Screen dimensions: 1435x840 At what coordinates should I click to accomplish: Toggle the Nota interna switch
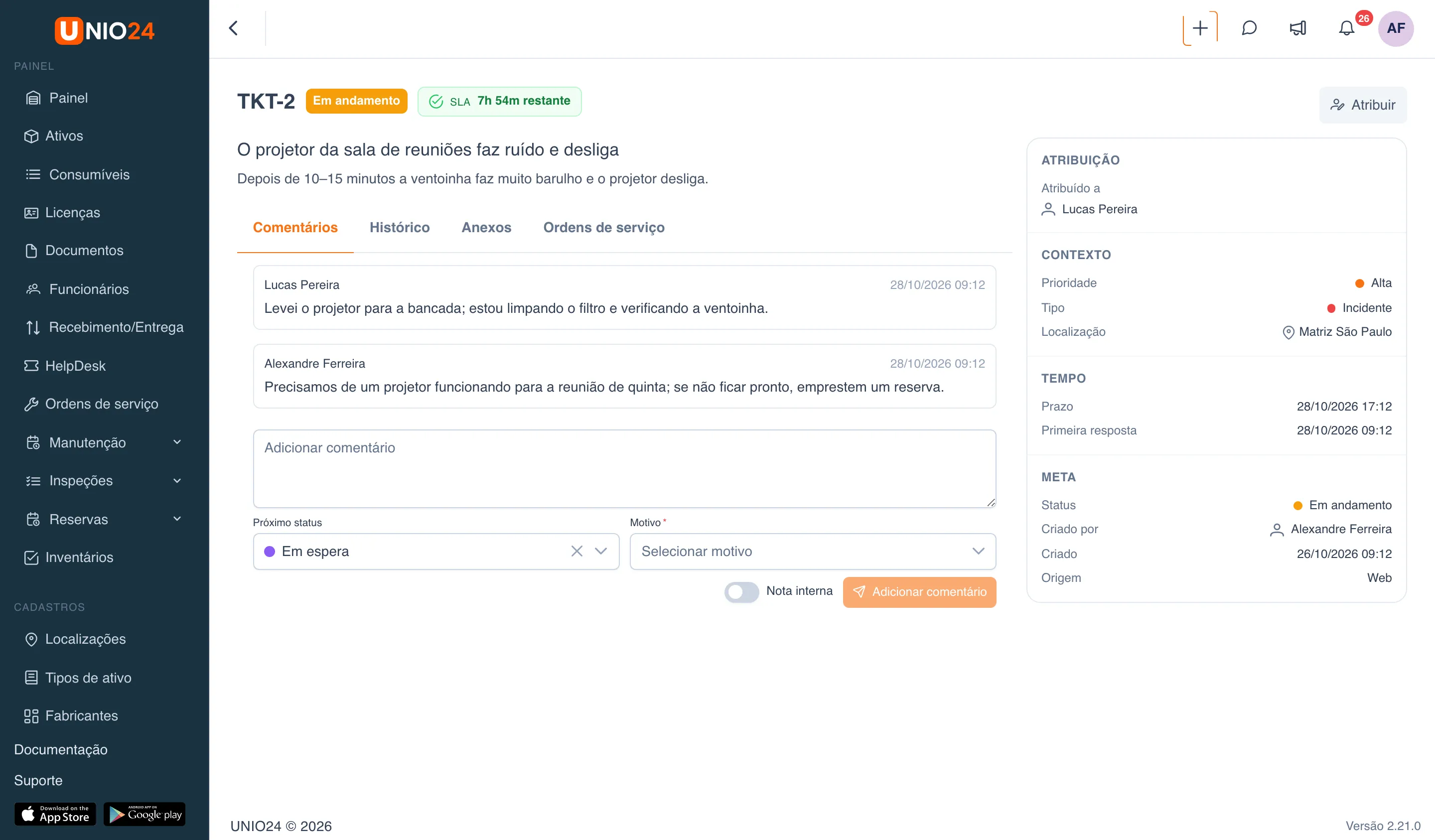(741, 592)
